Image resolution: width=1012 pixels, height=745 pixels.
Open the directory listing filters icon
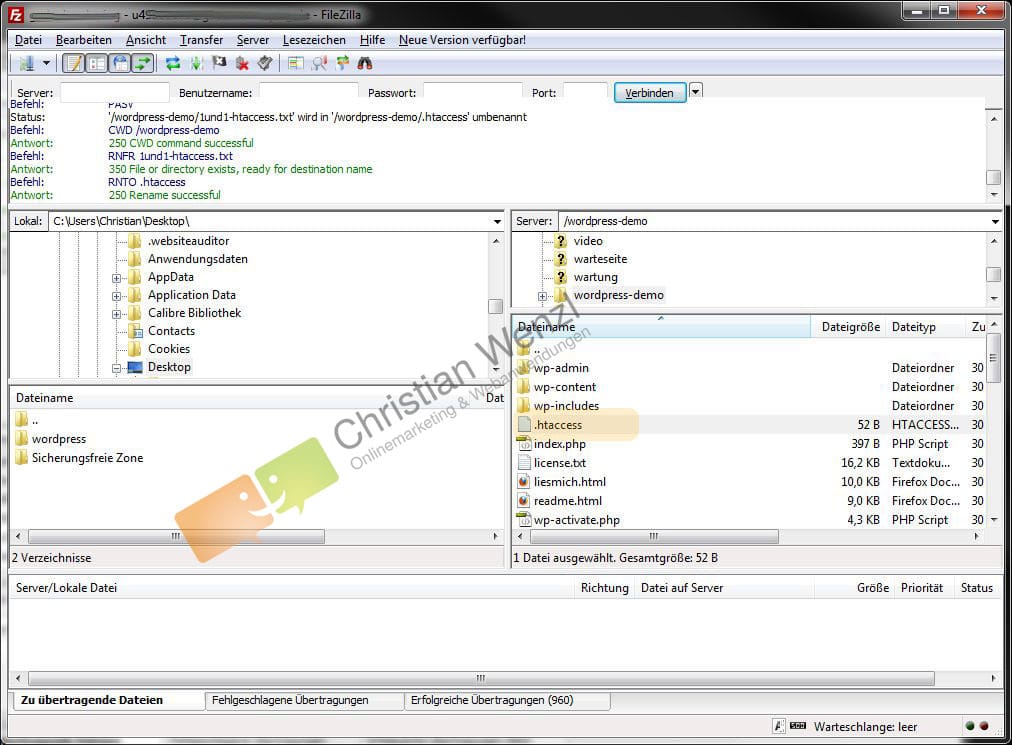coord(296,63)
